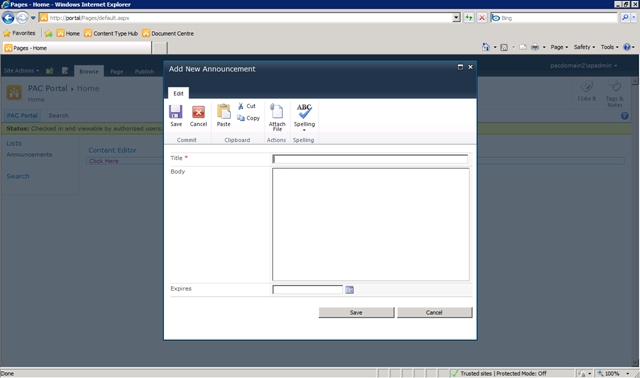Click the PAC Portal breadcrumb link

point(47,88)
